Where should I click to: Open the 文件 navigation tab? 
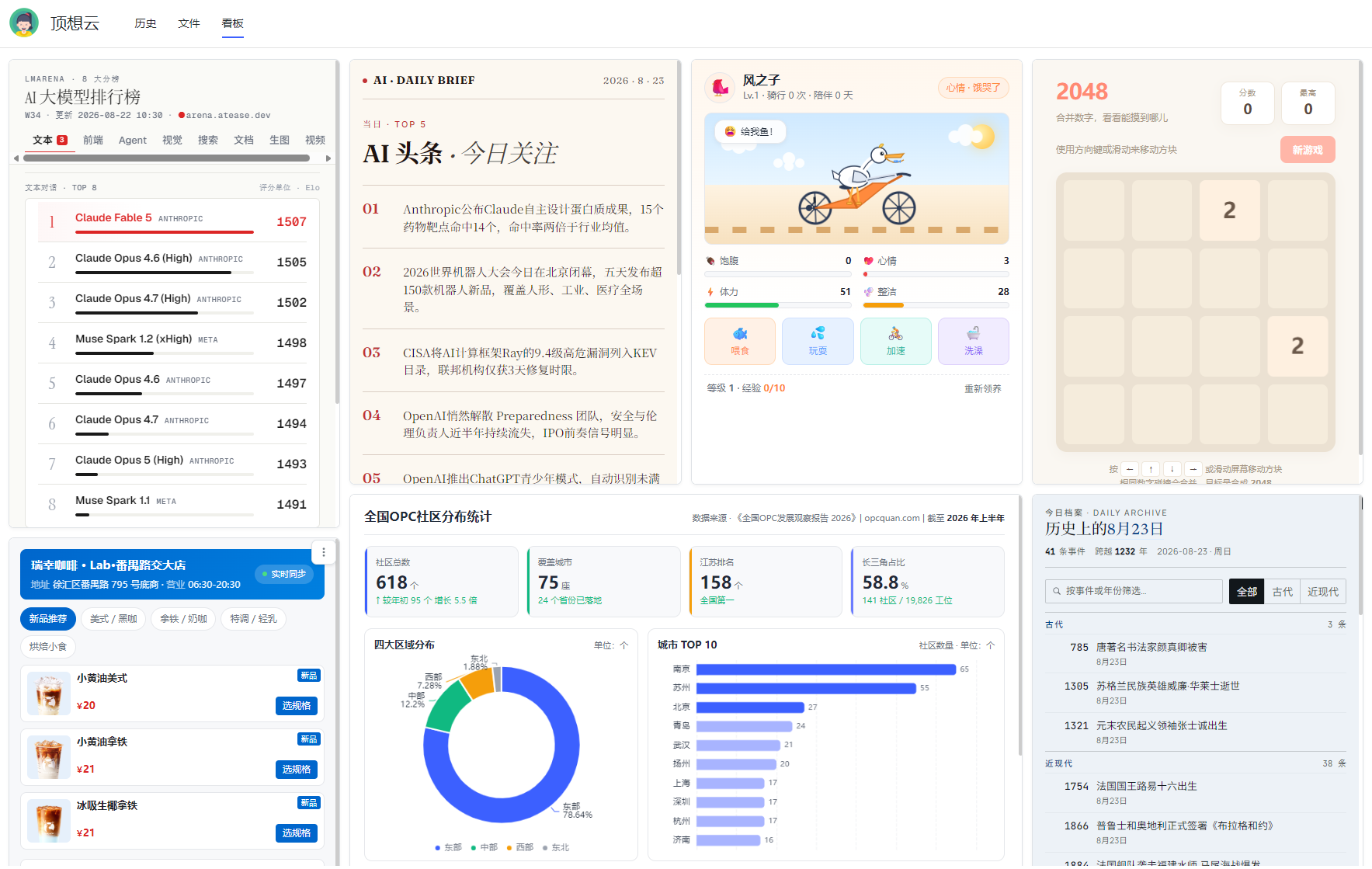(189, 23)
